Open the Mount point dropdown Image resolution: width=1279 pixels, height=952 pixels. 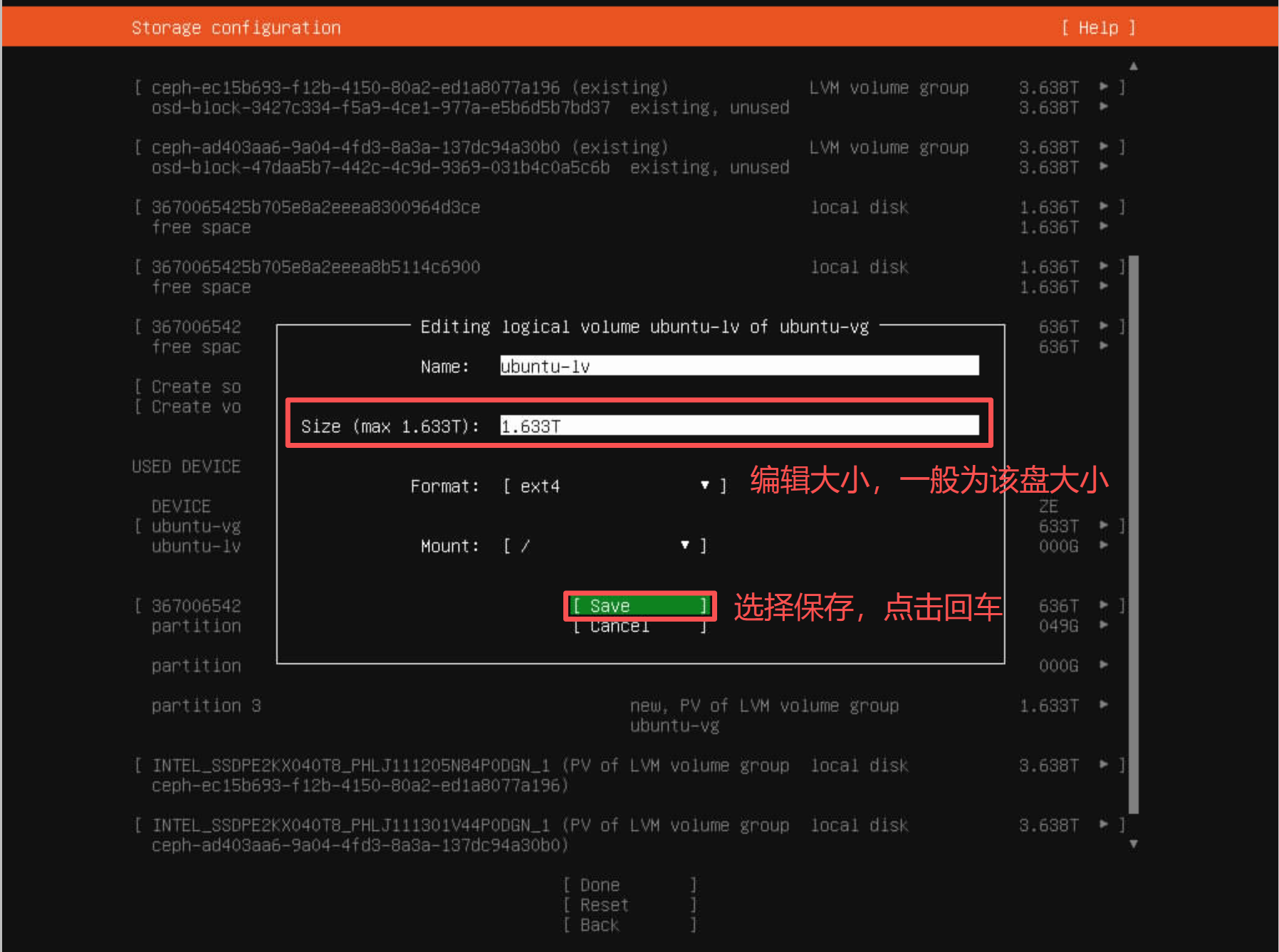pos(604,546)
